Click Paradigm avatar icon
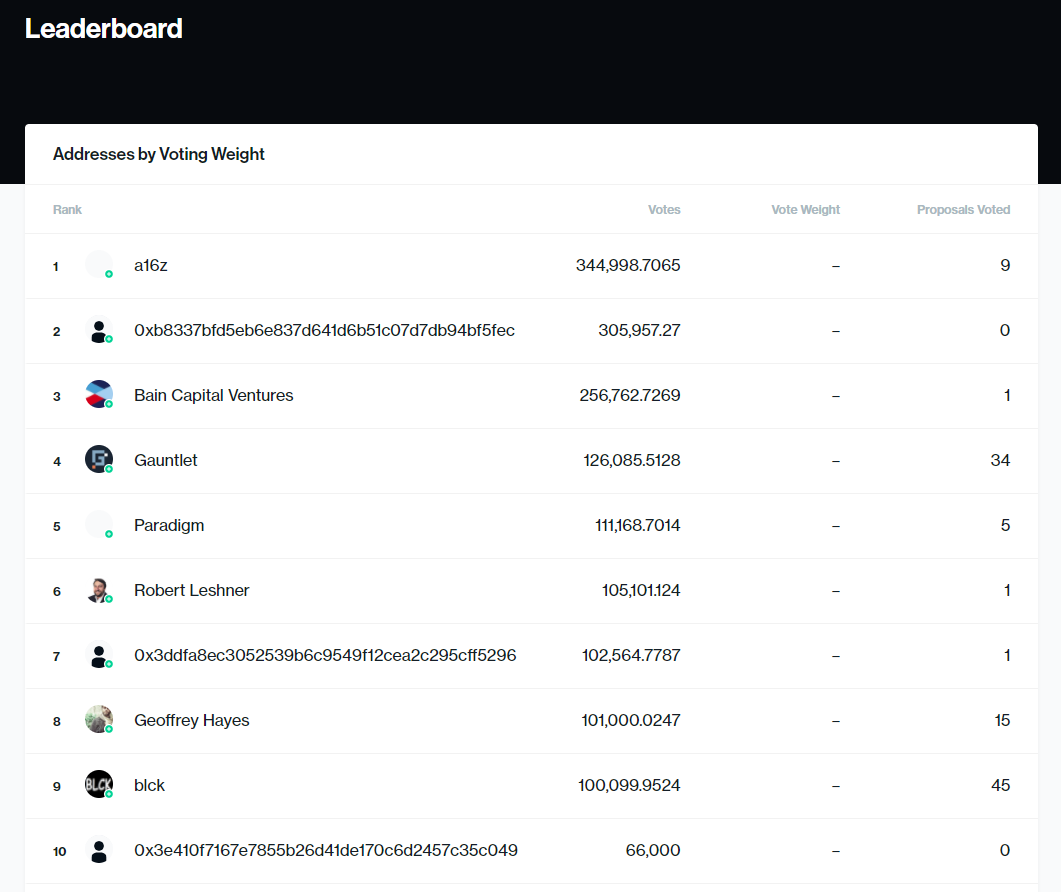1061x892 pixels. (x=99, y=525)
